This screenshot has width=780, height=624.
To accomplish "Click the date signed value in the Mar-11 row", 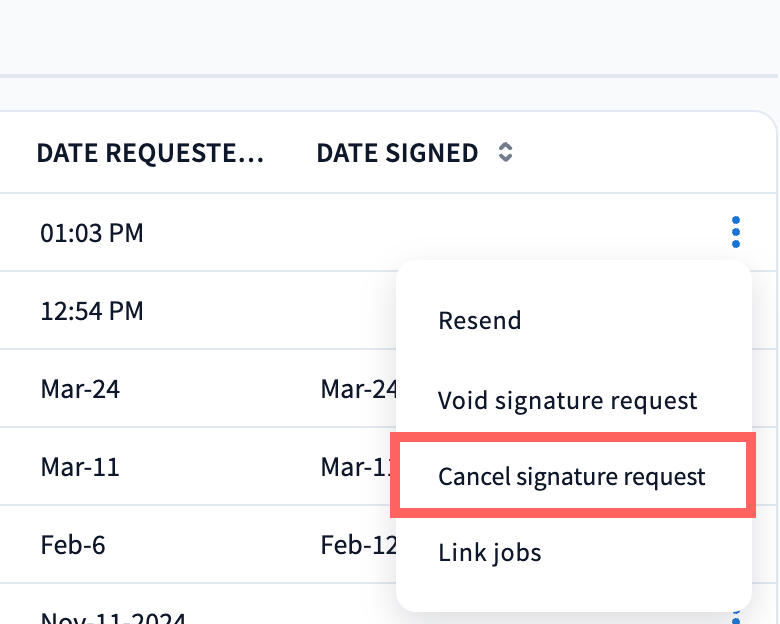I will coord(358,467).
